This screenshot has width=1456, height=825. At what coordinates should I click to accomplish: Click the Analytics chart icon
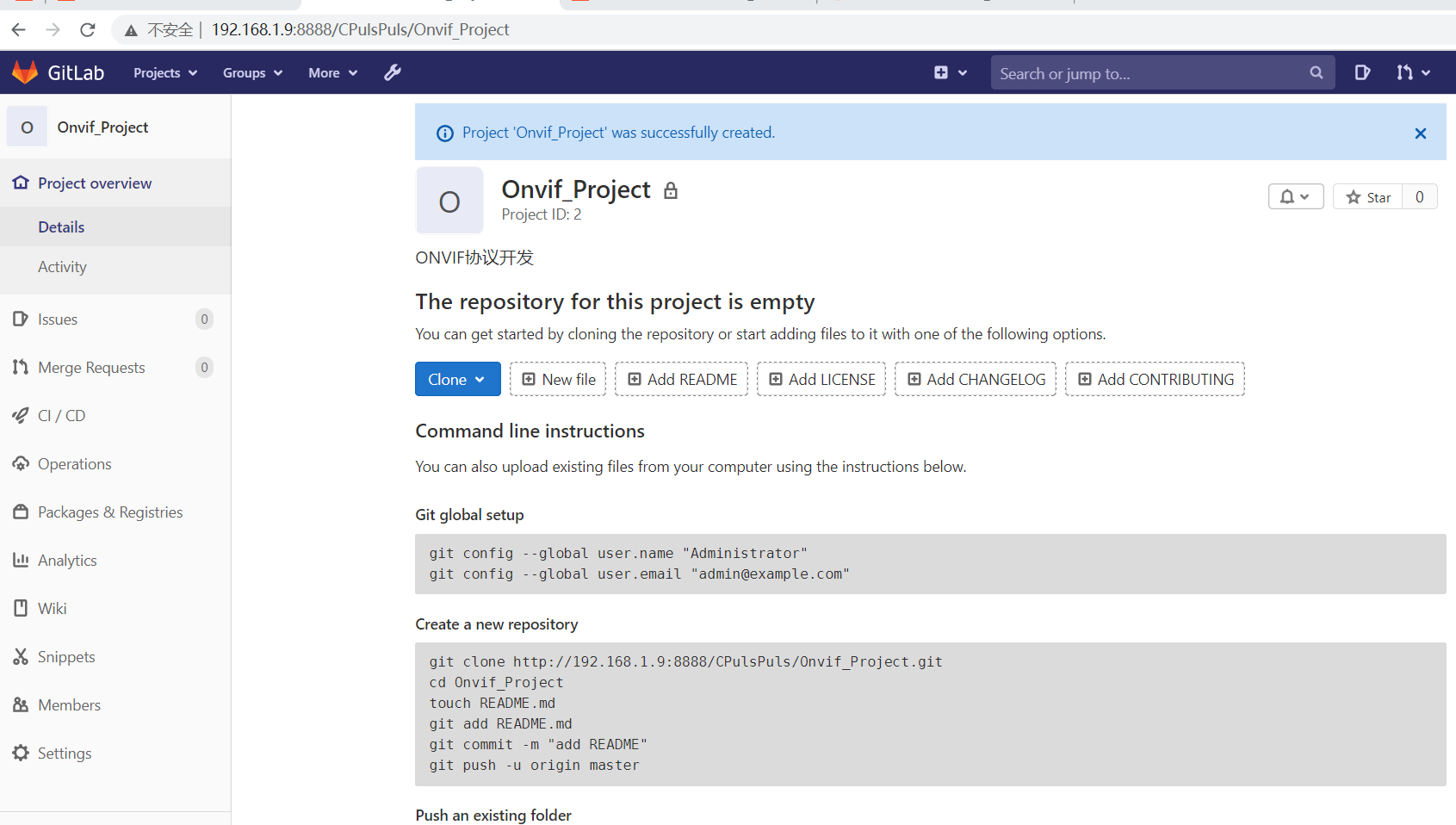(21, 560)
